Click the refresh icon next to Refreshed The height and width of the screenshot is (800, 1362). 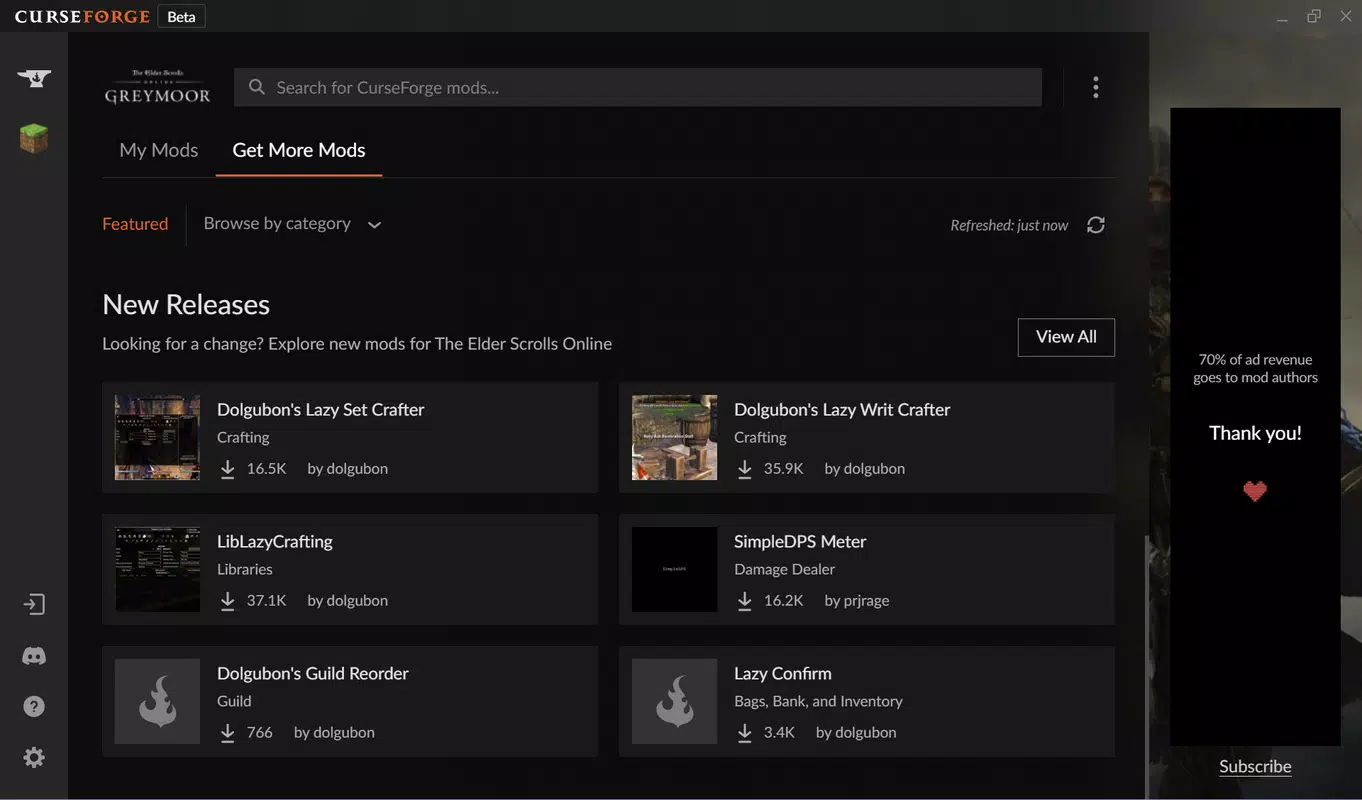tap(1096, 225)
